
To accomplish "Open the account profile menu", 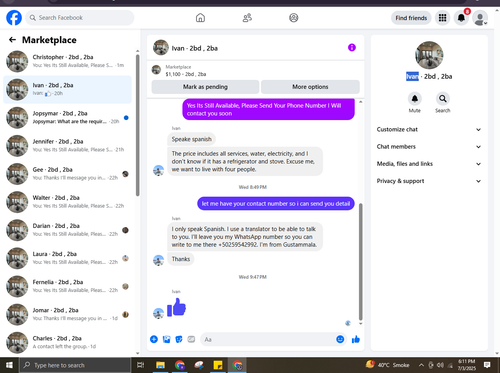I will click(x=480, y=18).
